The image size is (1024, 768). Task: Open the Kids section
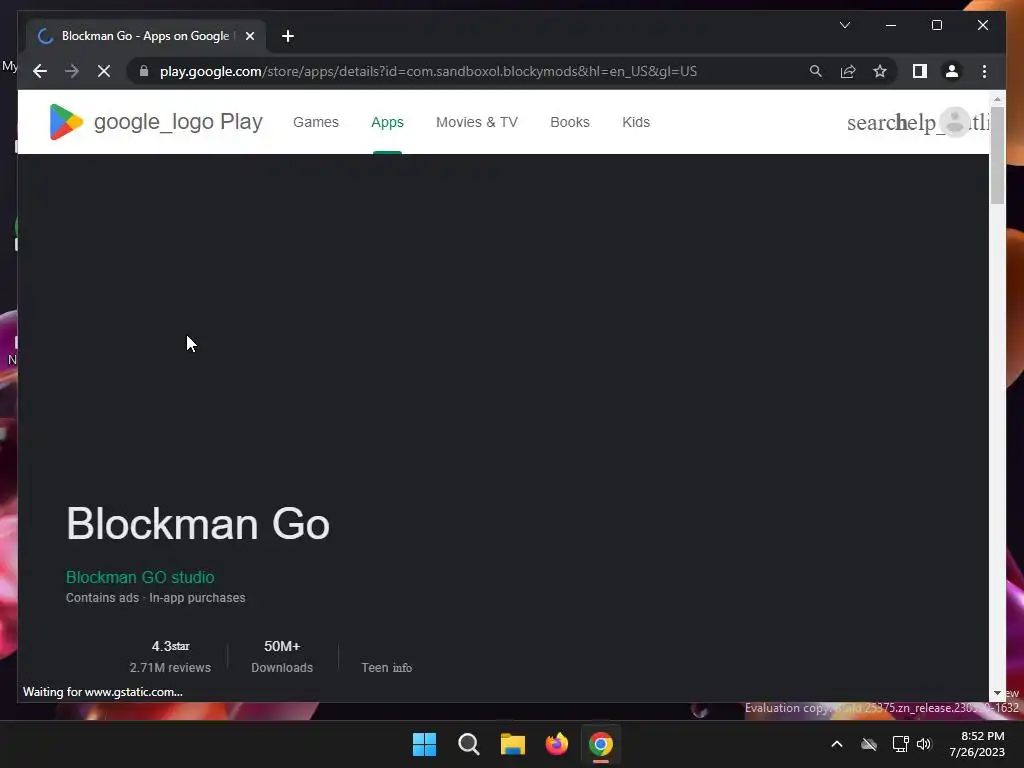635,122
